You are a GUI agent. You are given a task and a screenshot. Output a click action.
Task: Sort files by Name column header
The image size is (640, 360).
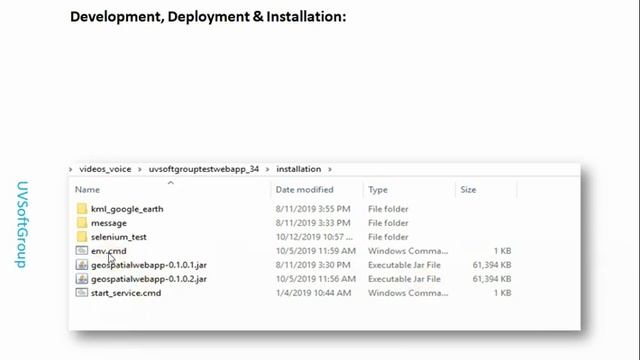pos(87,190)
